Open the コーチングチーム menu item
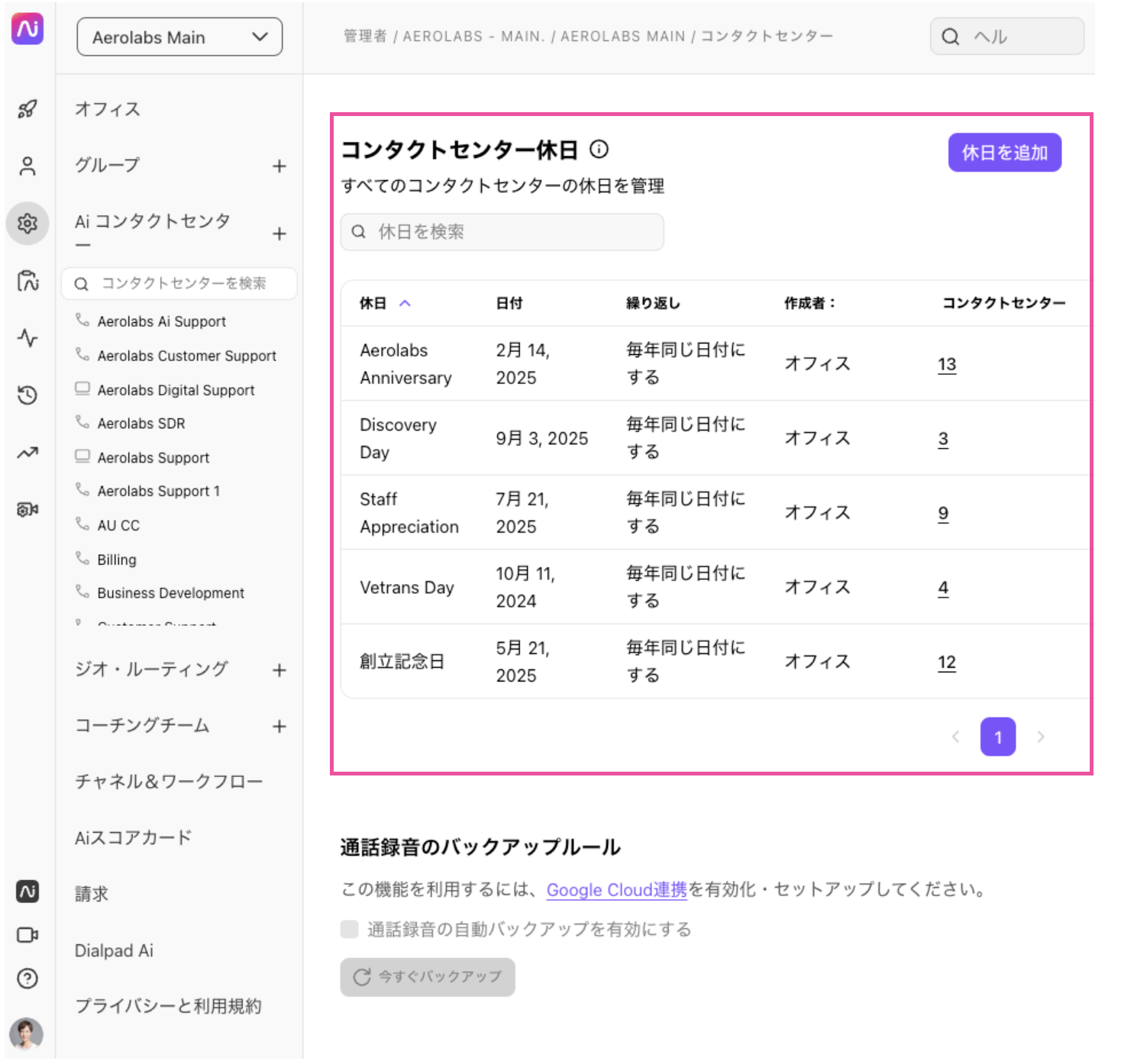 142,725
